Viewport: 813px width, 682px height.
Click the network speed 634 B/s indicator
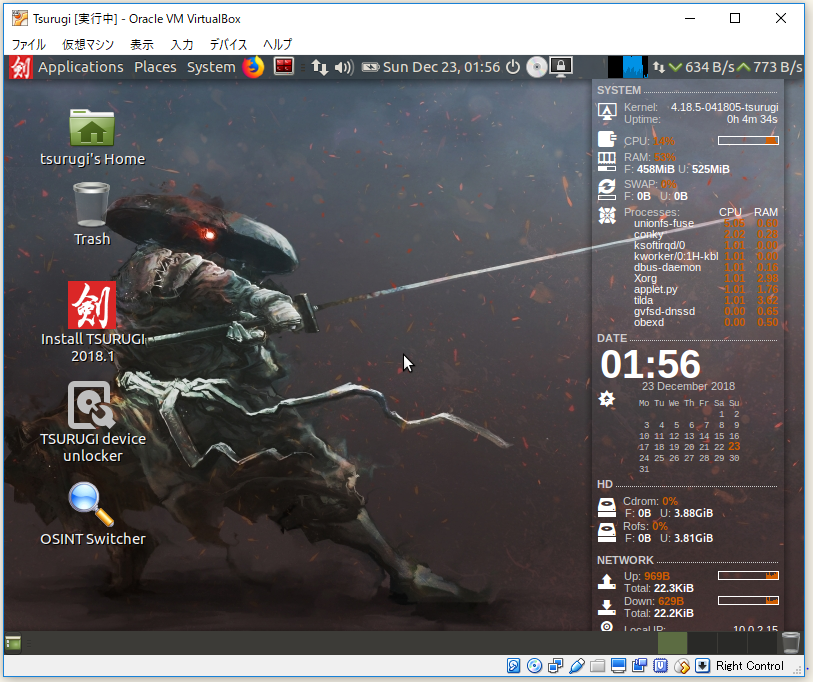tap(702, 67)
